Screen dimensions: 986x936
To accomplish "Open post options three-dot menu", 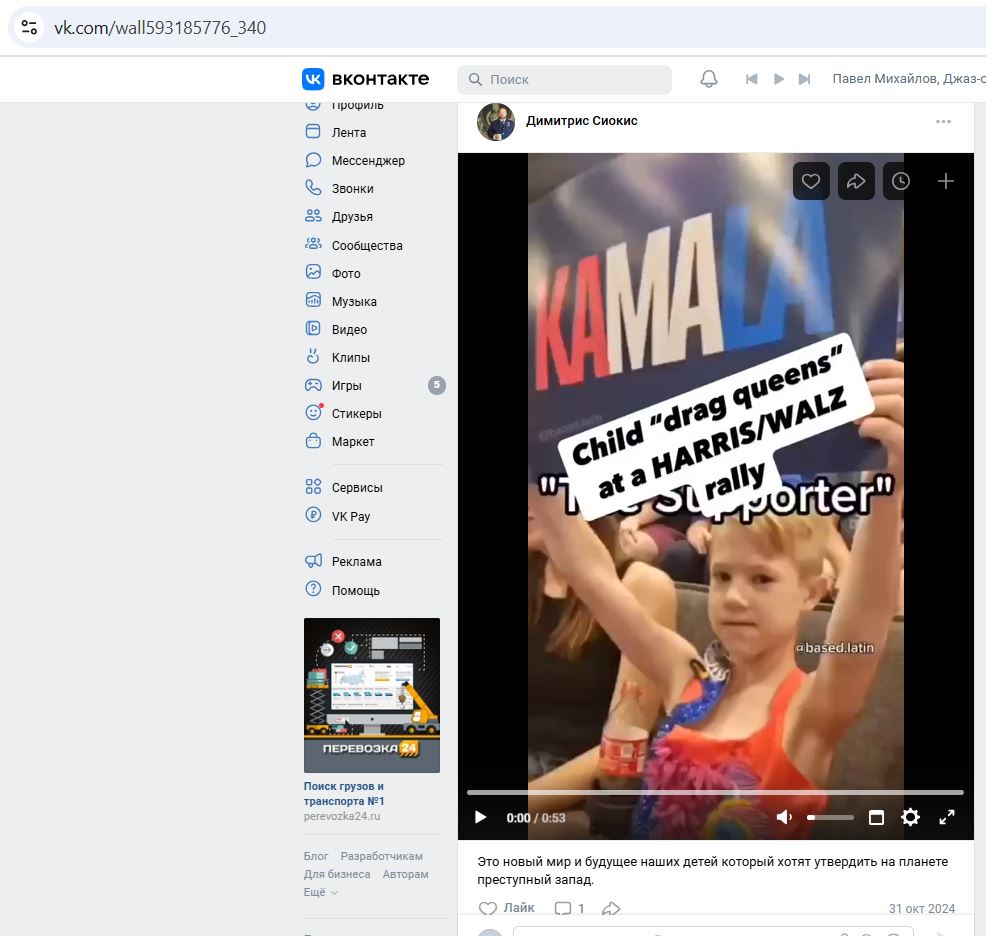I will click(x=943, y=121).
